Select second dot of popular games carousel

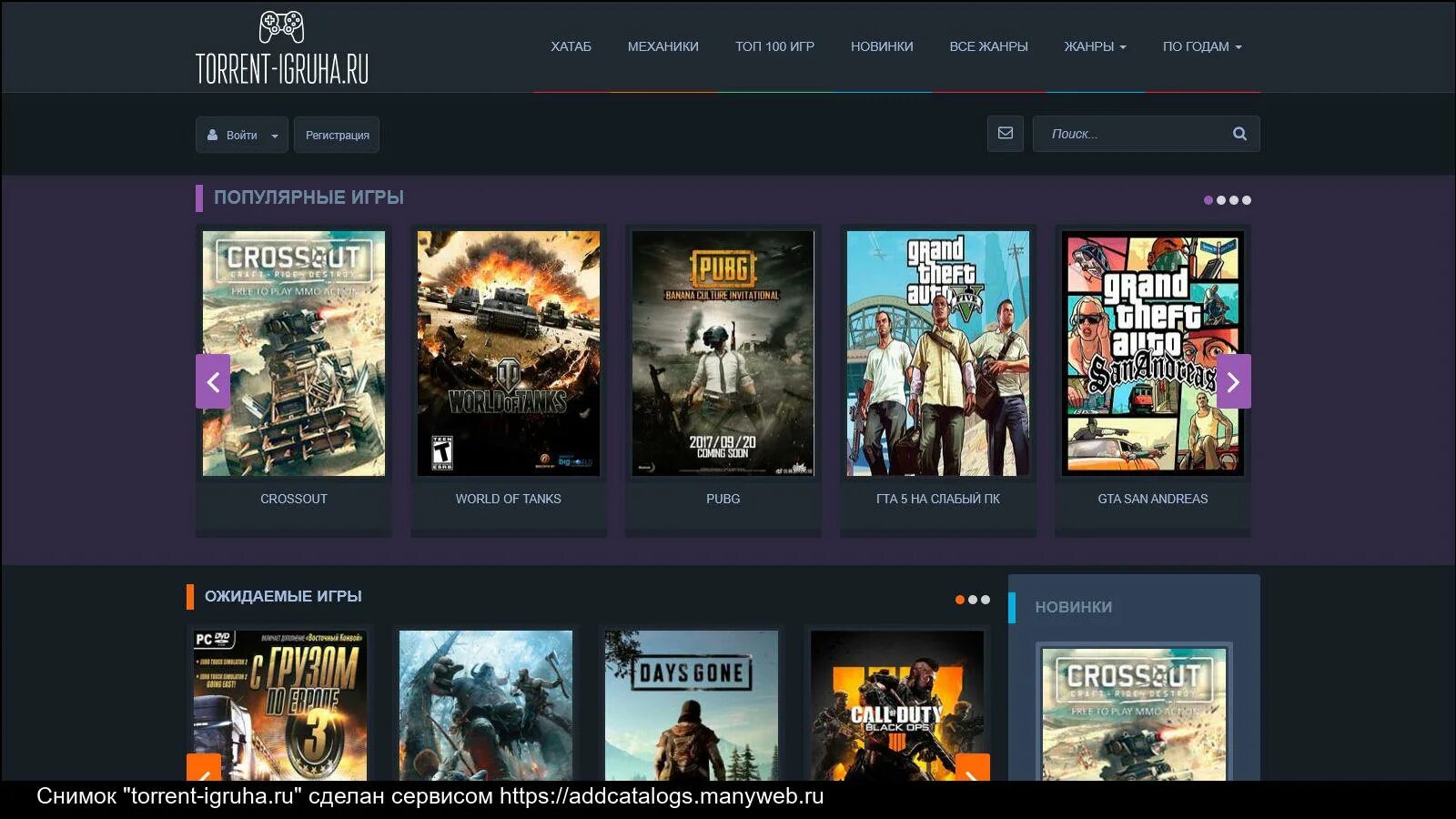tap(1221, 200)
